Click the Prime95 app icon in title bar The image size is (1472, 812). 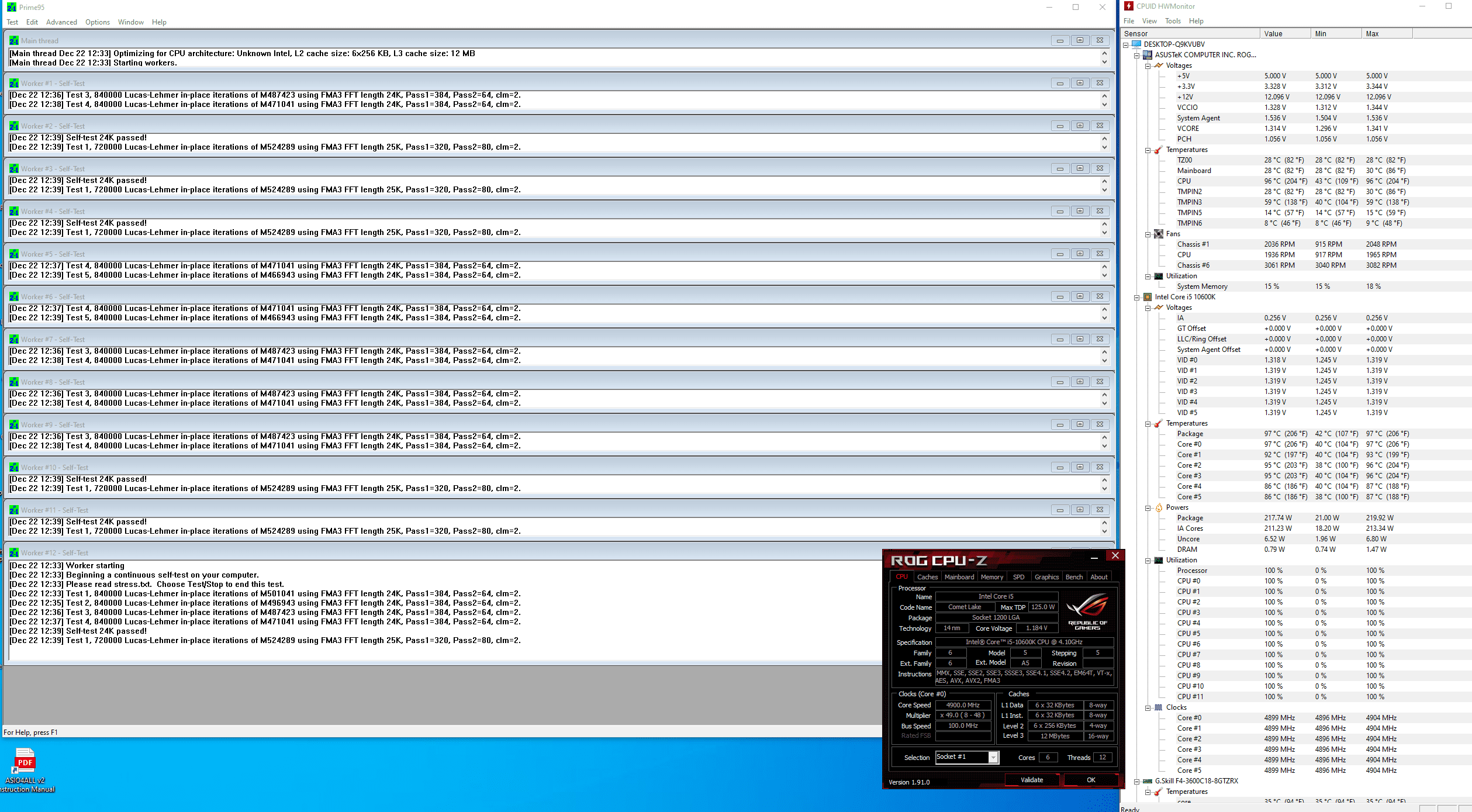click(11, 7)
